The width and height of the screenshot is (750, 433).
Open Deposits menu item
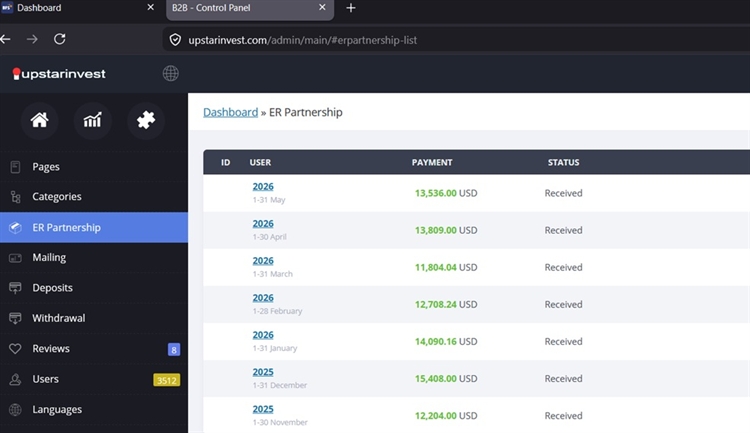point(94,288)
